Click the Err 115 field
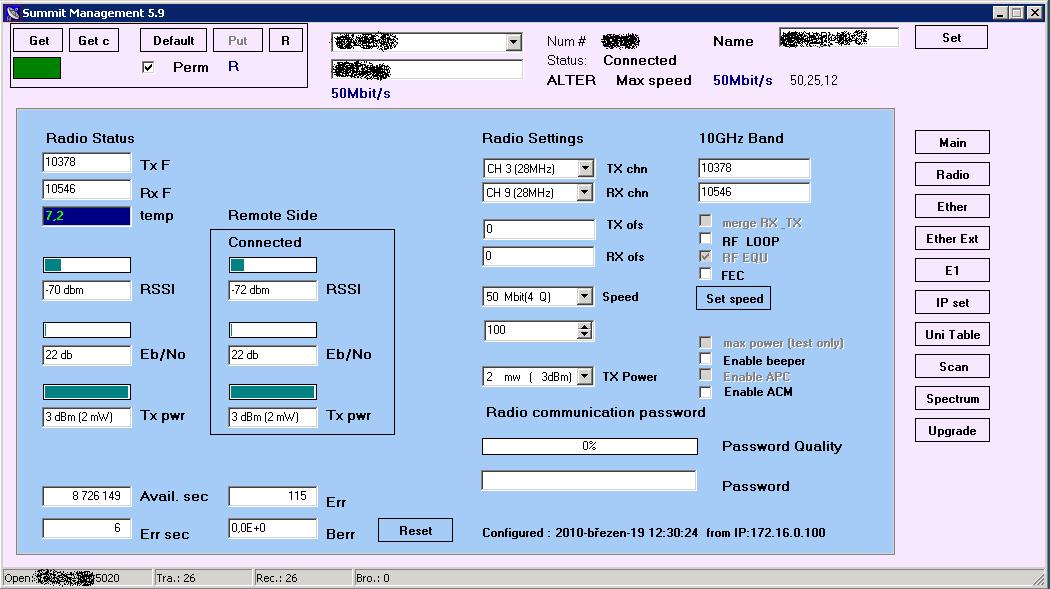1050x589 pixels. 273,496
